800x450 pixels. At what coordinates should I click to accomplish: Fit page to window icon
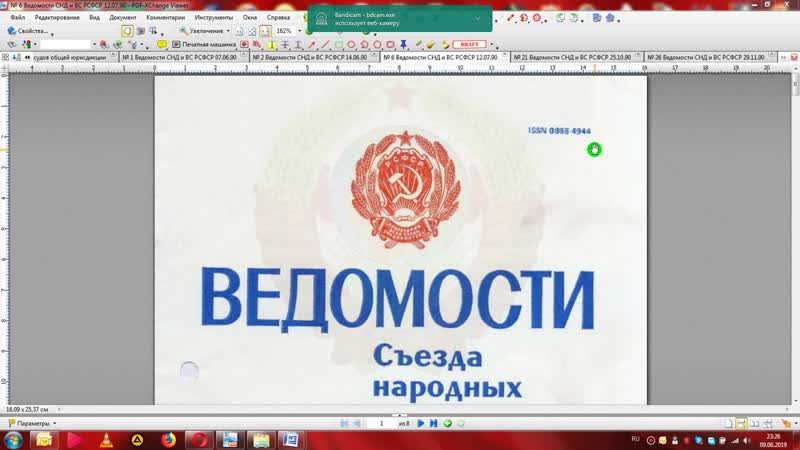click(252, 31)
